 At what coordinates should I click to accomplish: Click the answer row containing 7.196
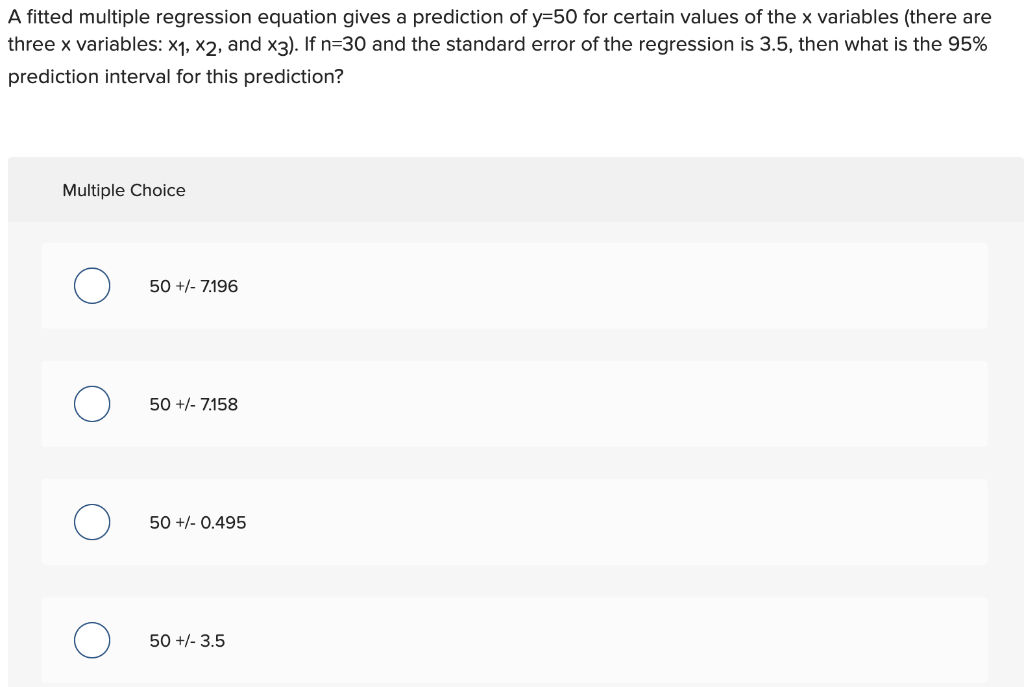[512, 285]
